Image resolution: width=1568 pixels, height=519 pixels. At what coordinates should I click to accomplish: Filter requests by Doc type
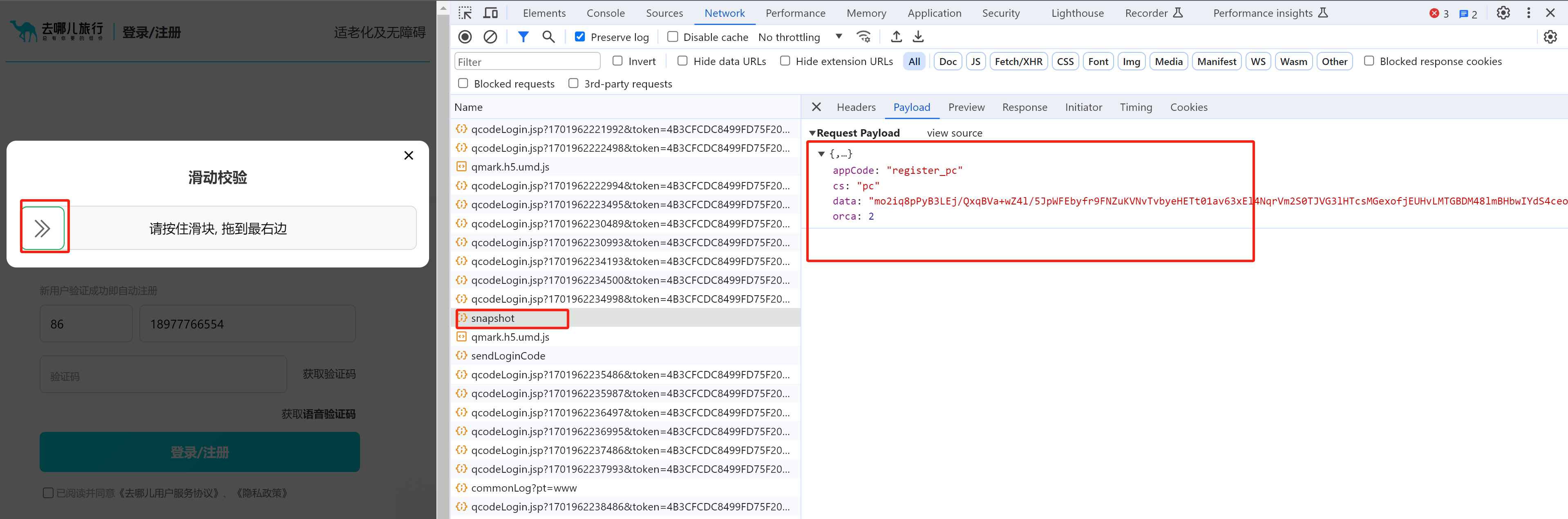pos(948,61)
